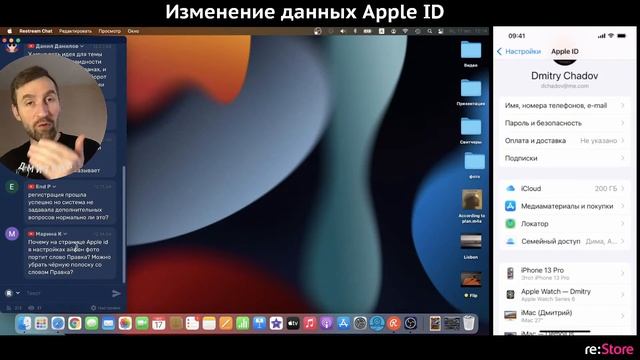Screen dimensions: 640x360
Task: Open Notes app in the Dock
Action: tap(209, 324)
